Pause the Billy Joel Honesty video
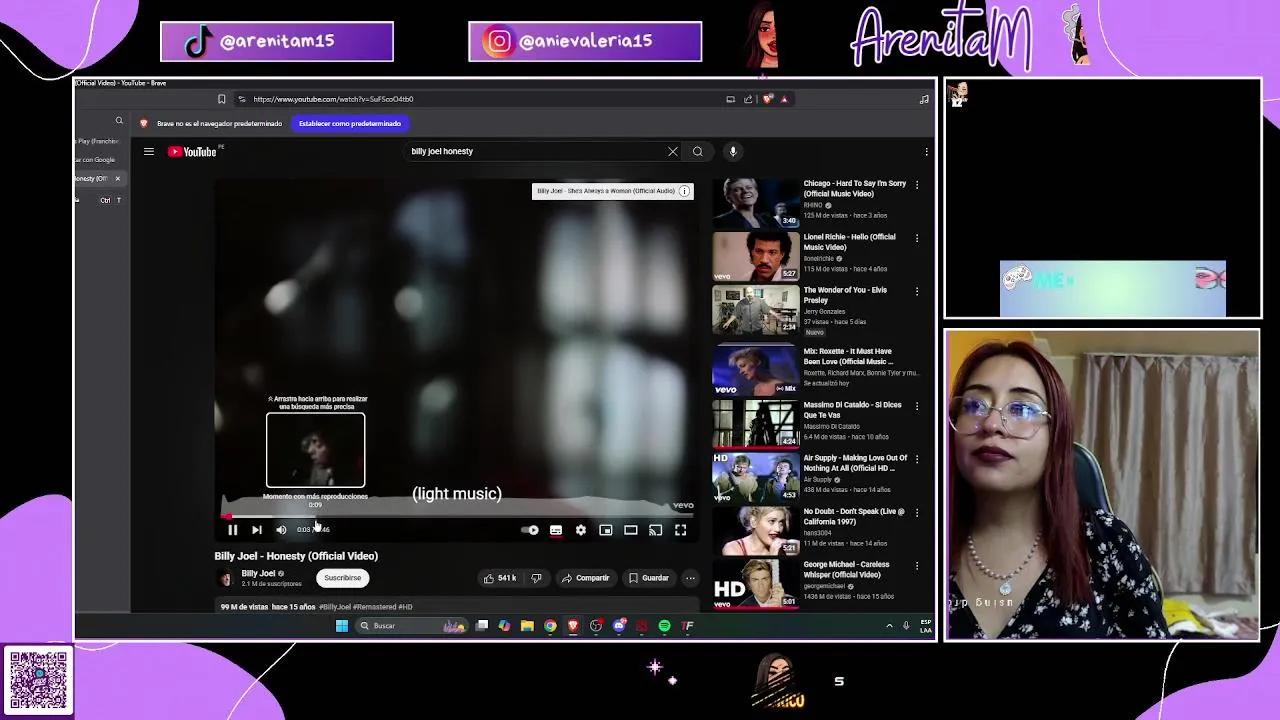Screen dimensions: 1280x720 click(232, 530)
